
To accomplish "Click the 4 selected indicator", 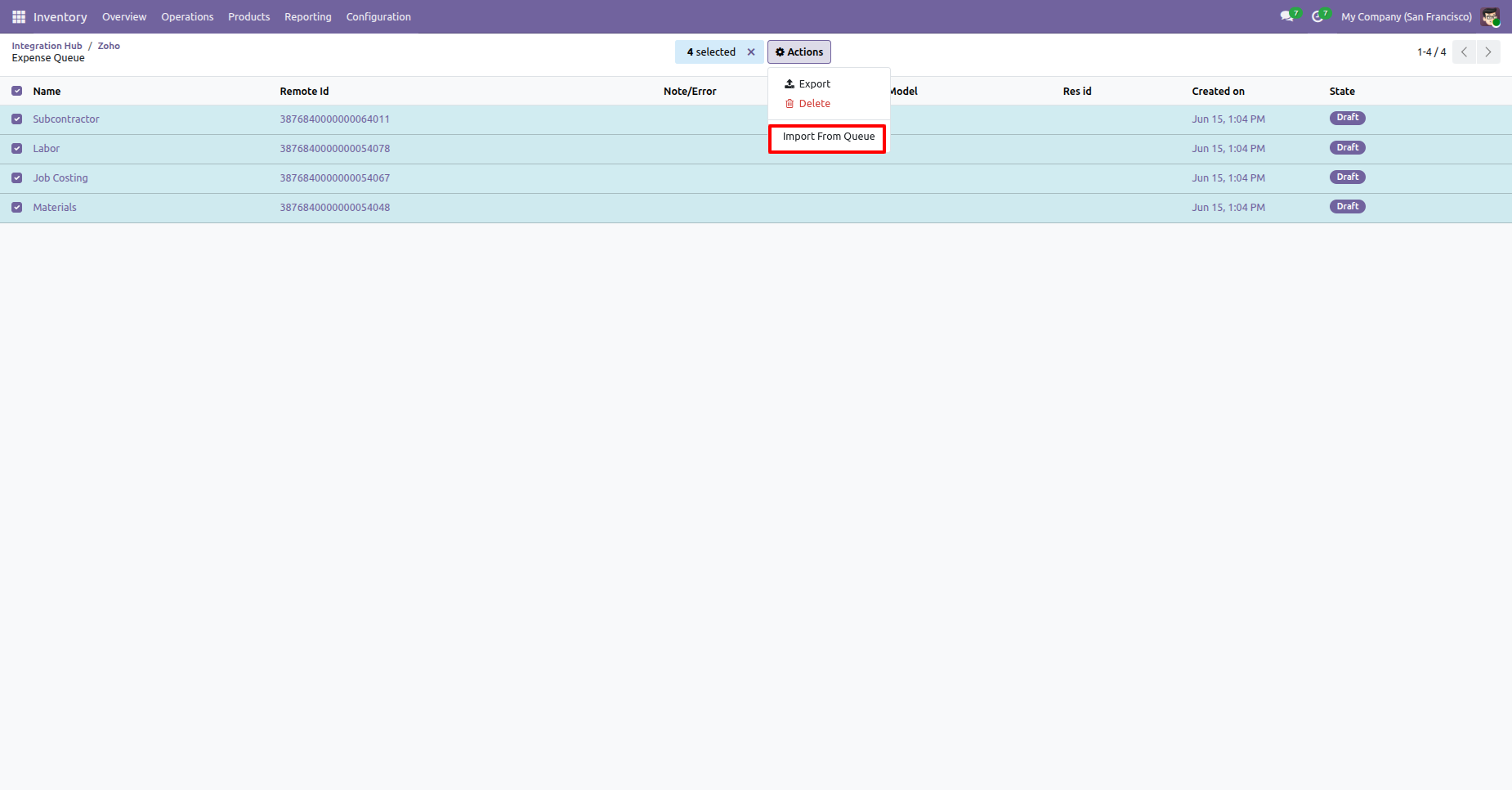I will click(711, 52).
